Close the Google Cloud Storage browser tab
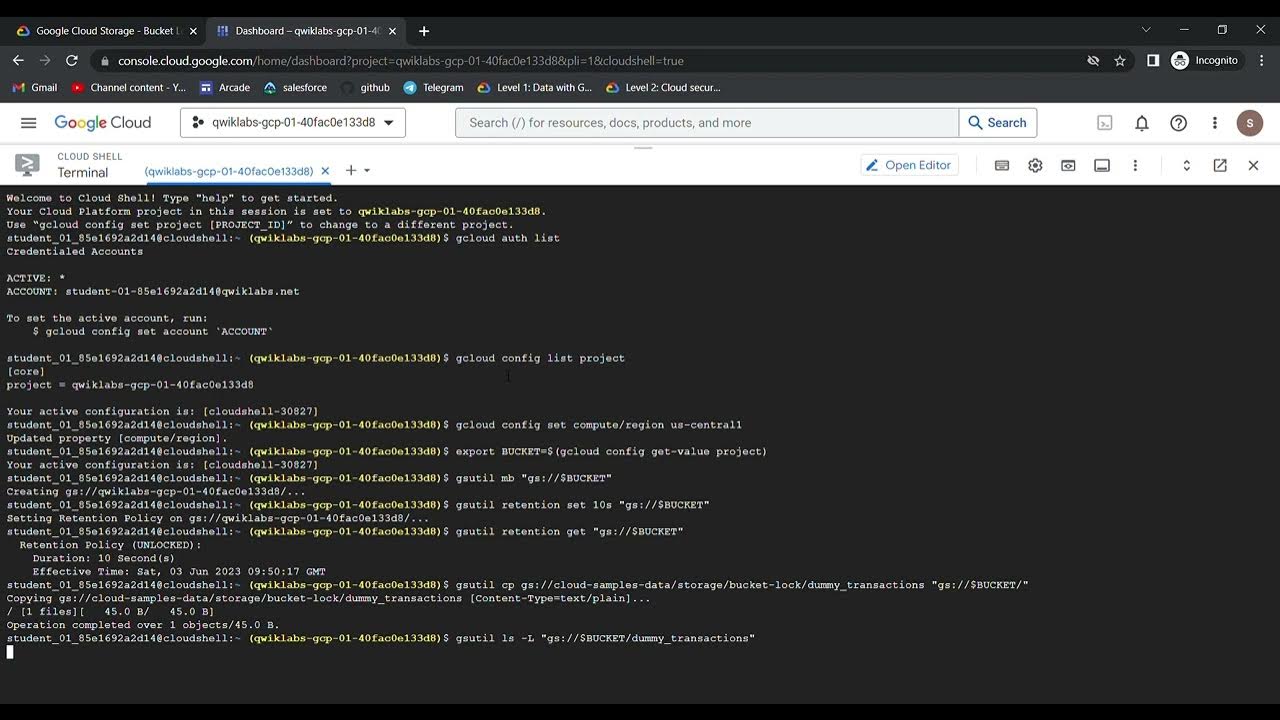This screenshot has width=1280, height=720. tap(193, 31)
